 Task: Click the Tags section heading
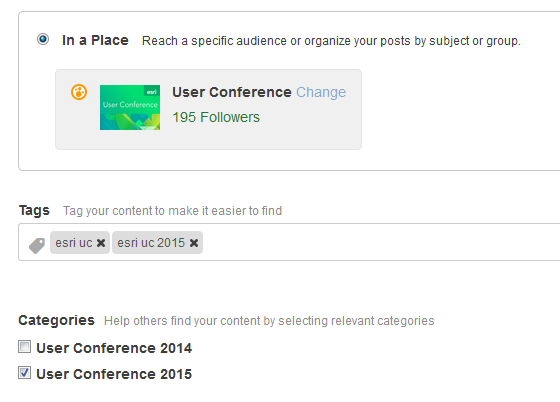point(34,210)
